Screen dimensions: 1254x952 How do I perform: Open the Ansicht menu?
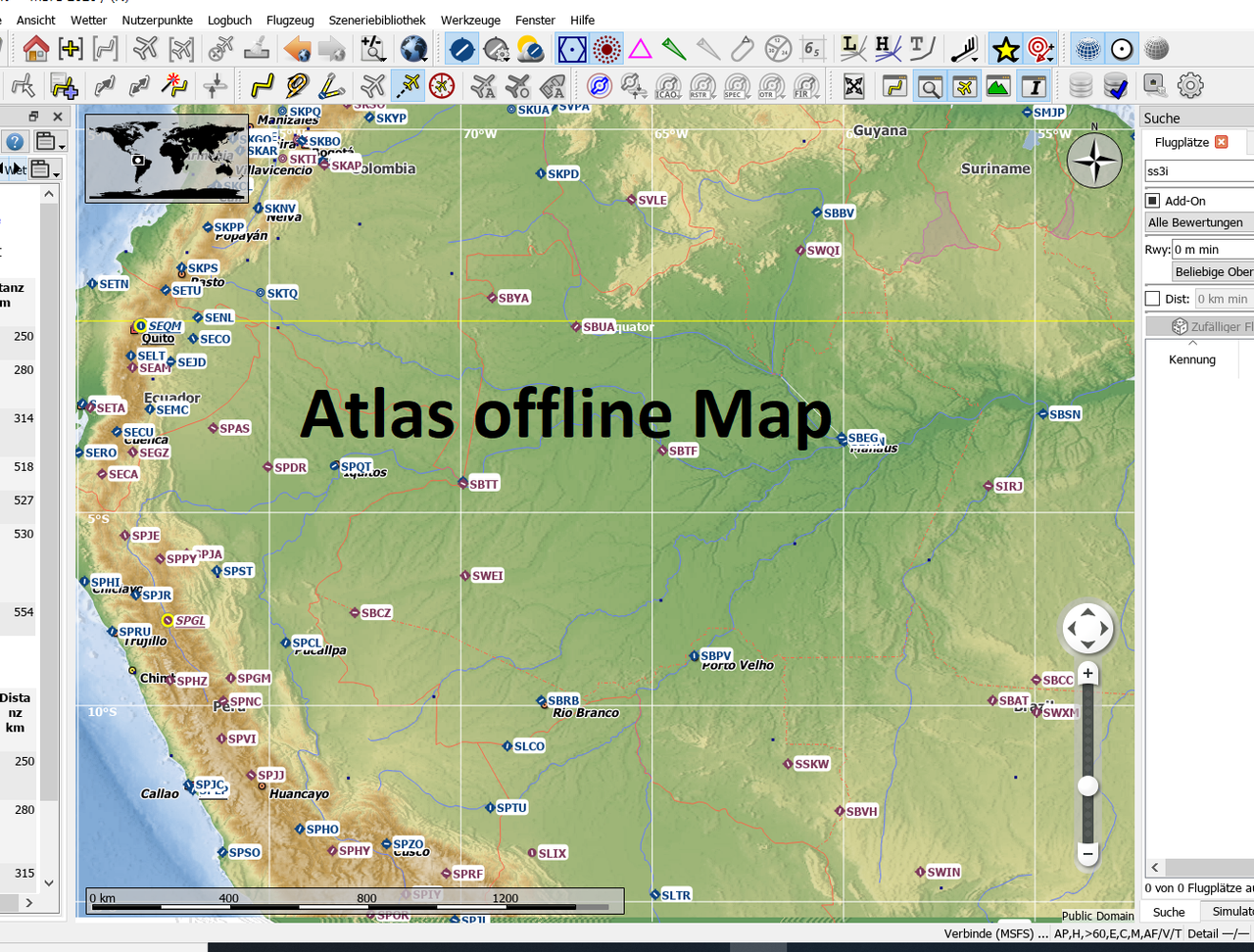click(x=35, y=20)
